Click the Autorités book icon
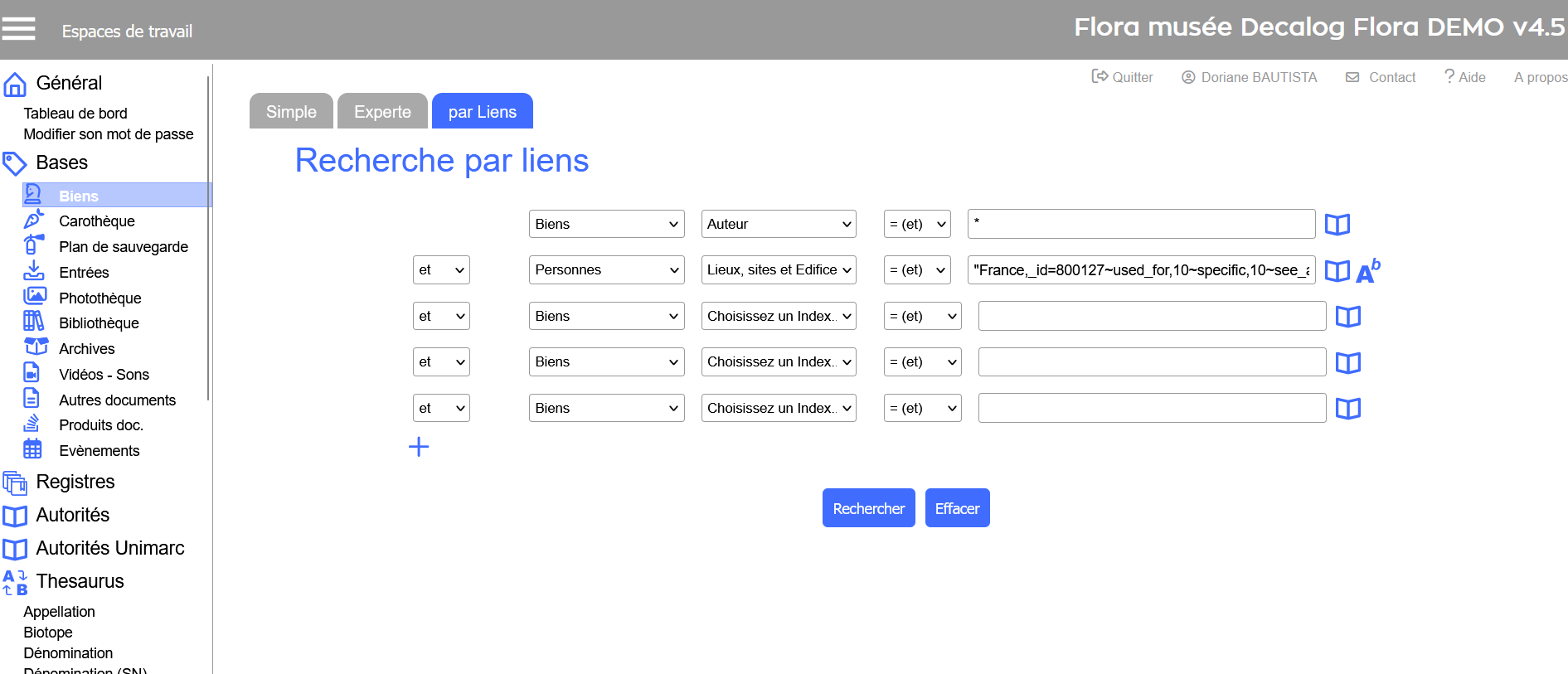Screen dimensions: 1568x674 (15, 516)
